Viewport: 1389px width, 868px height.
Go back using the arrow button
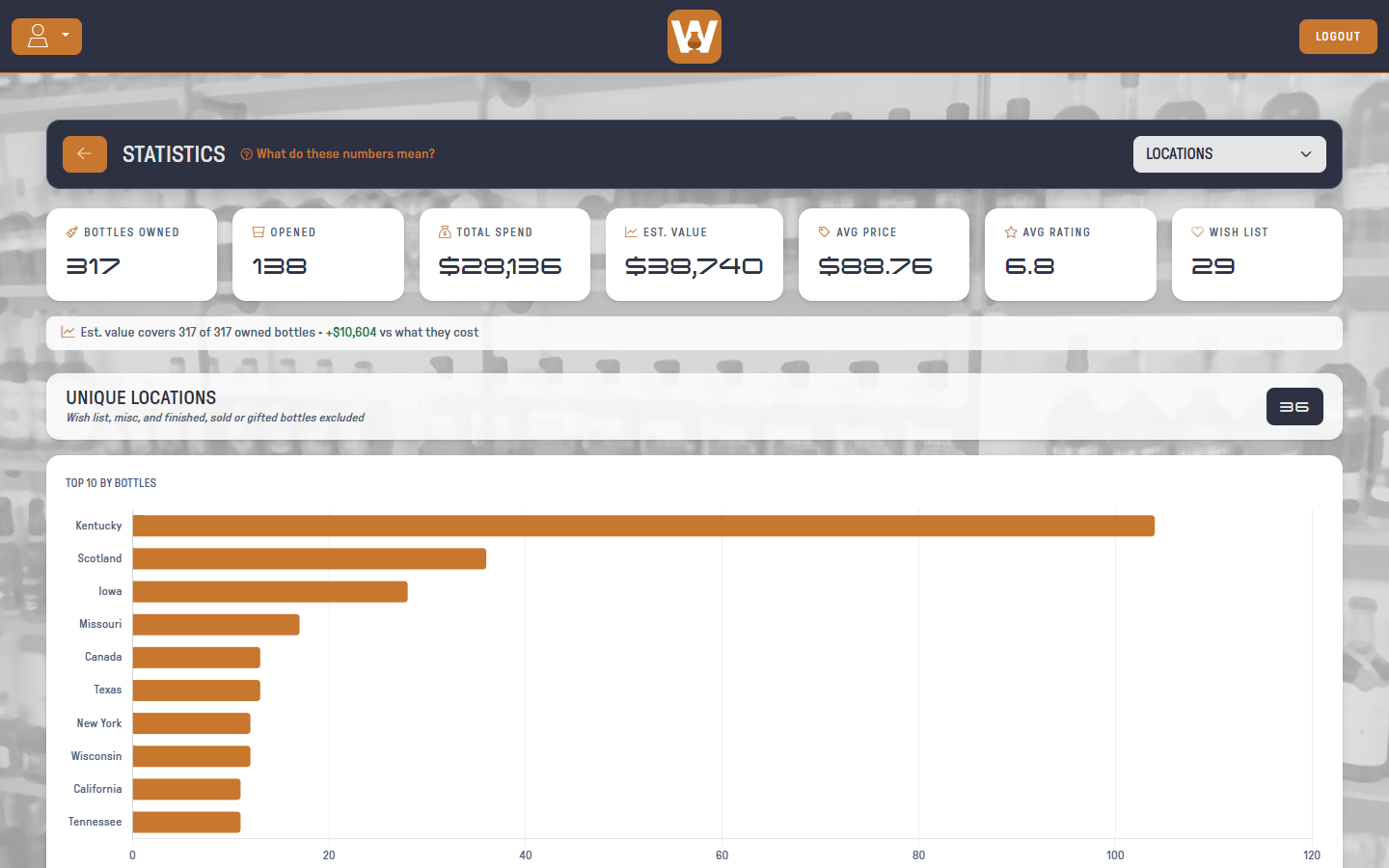pos(85,154)
